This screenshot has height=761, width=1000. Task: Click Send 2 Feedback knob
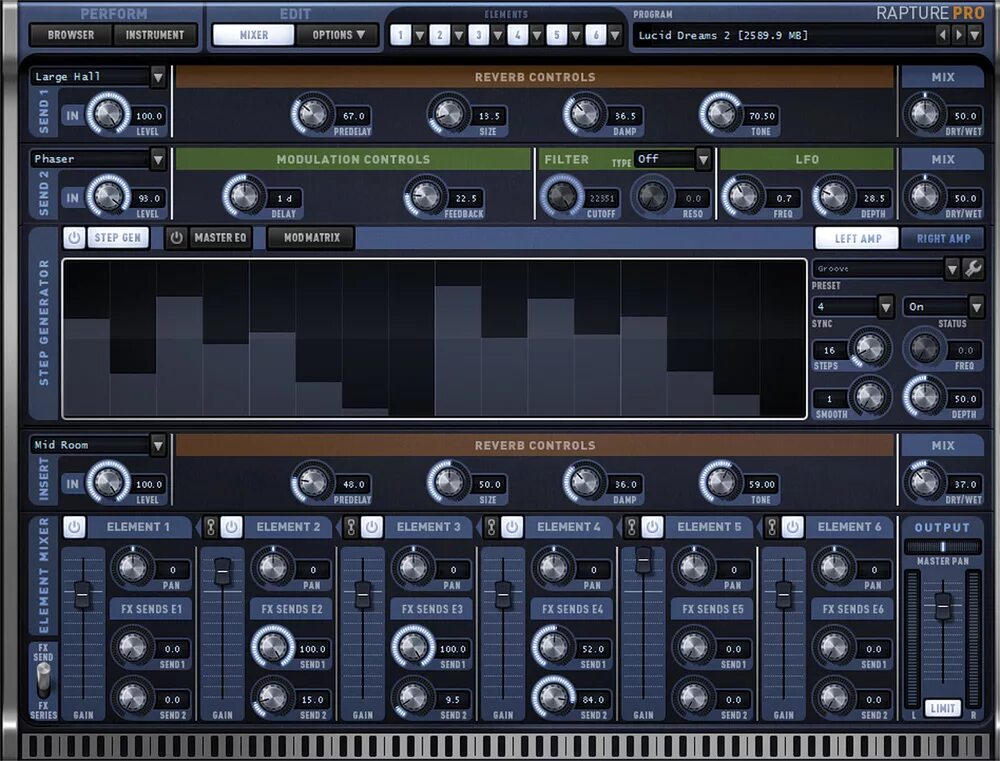[425, 196]
